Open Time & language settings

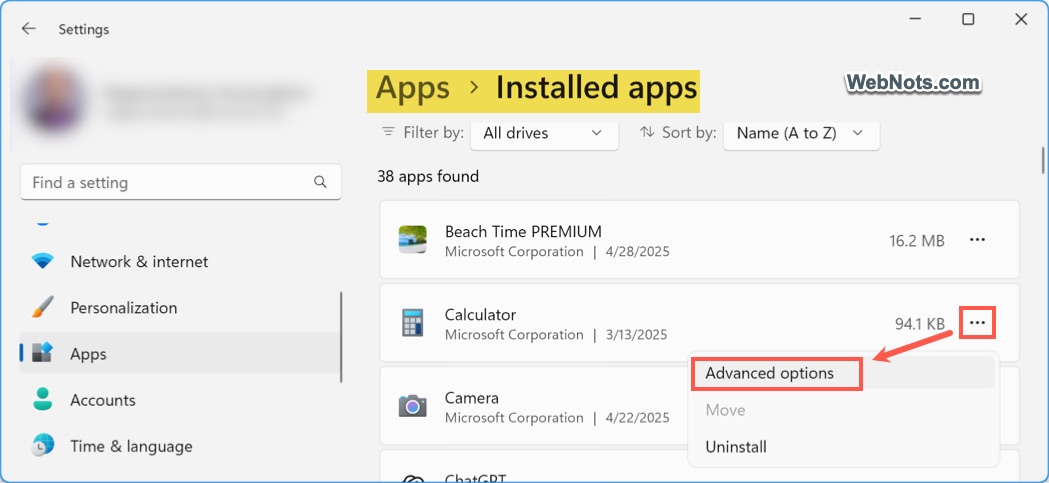tap(181, 446)
